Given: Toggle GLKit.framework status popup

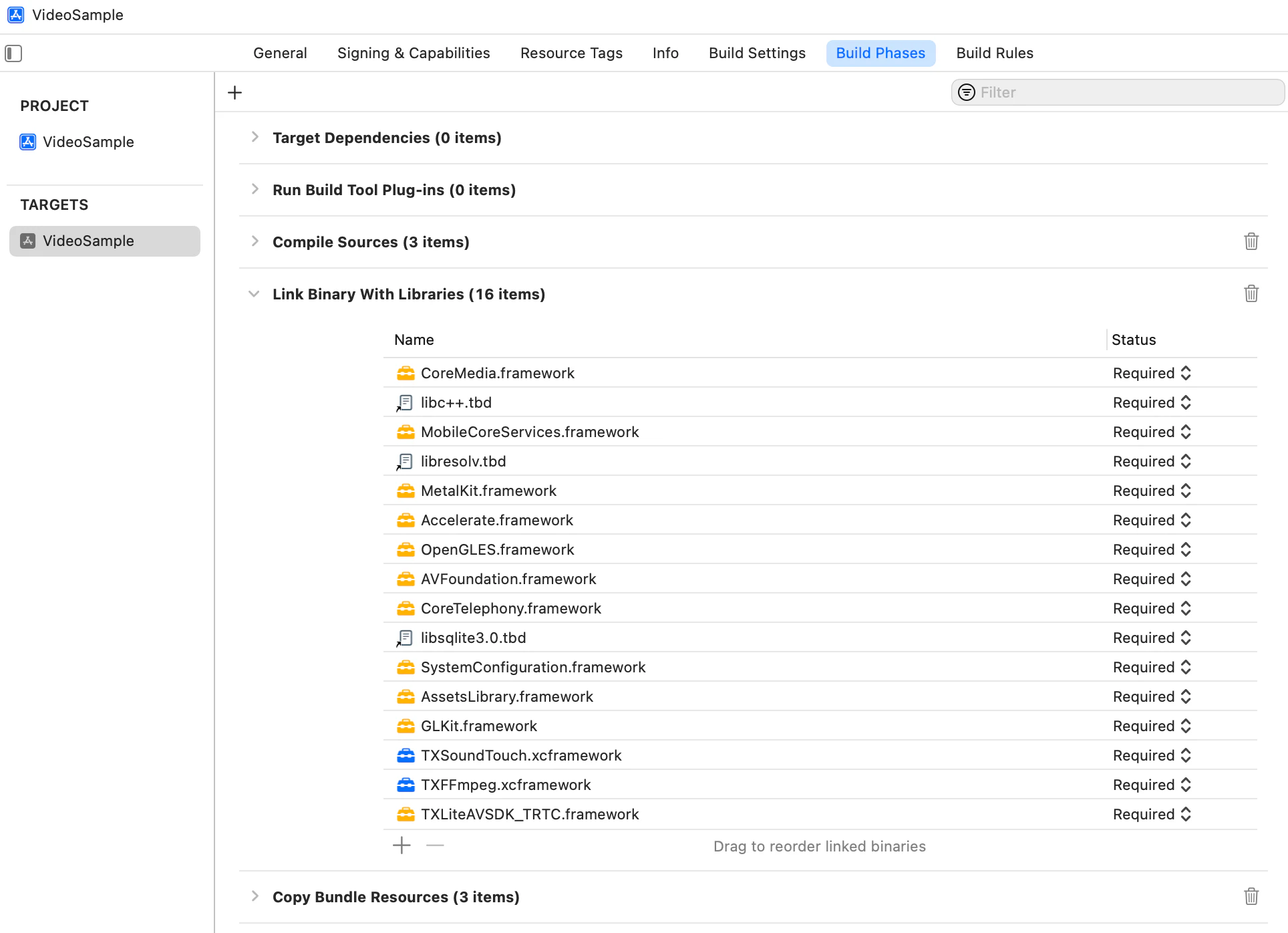Looking at the screenshot, I should pyautogui.click(x=1186, y=726).
